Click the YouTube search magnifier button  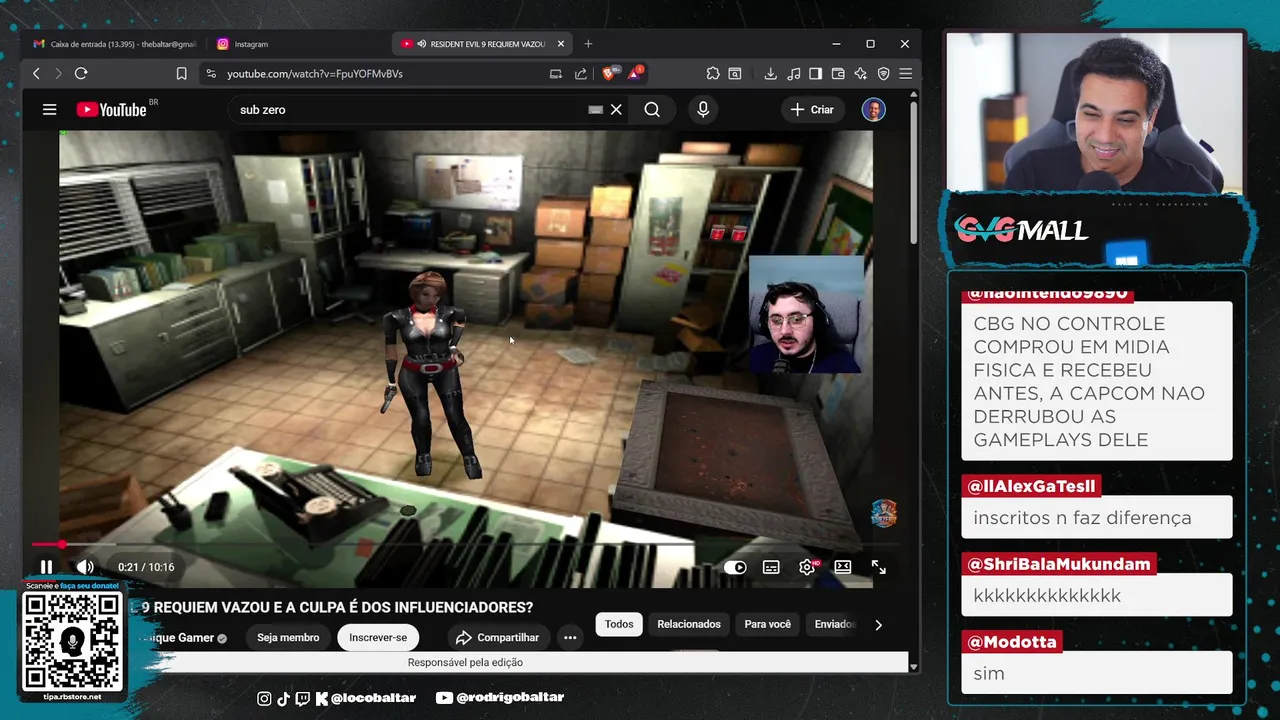[x=652, y=110]
